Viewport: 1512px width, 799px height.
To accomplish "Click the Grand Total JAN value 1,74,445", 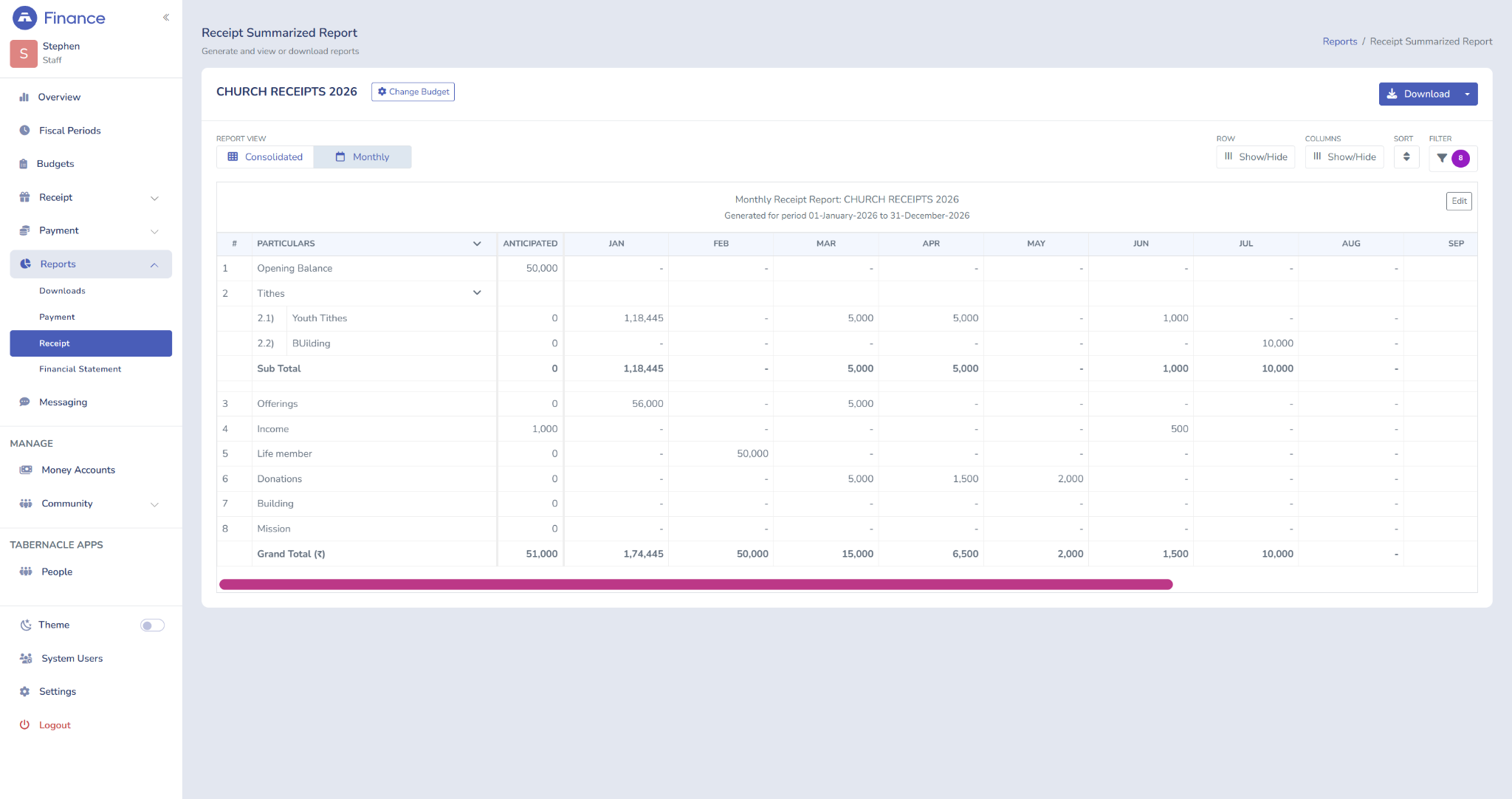I will coord(643,554).
